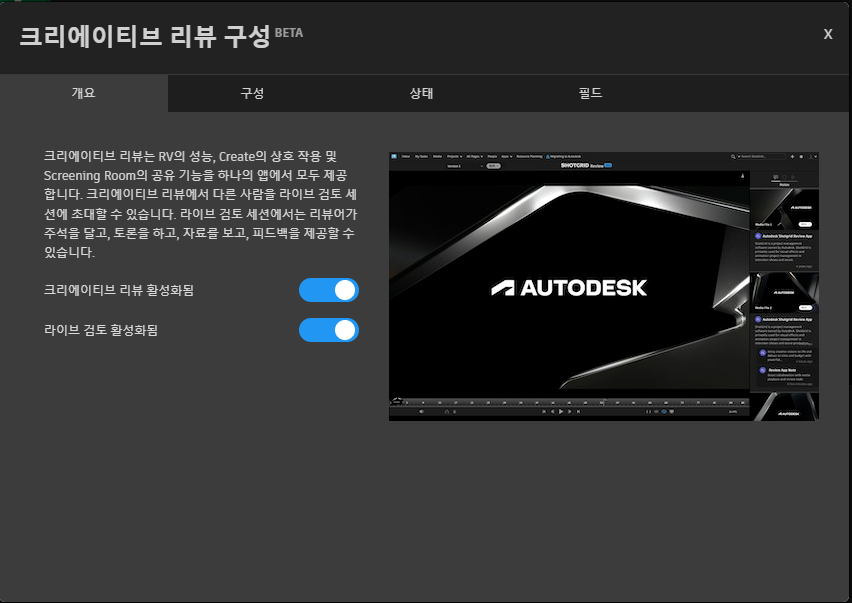Toggle 라이브 검토 활성화됨 switch
852x603 pixels.
coord(329,330)
